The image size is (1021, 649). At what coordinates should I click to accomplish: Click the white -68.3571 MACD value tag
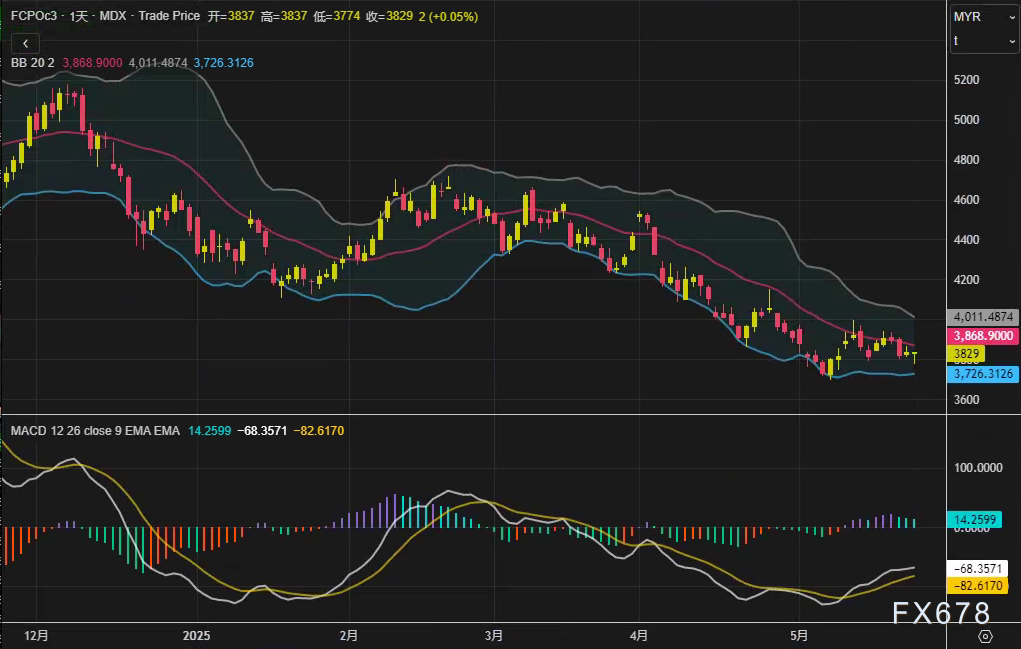981,568
